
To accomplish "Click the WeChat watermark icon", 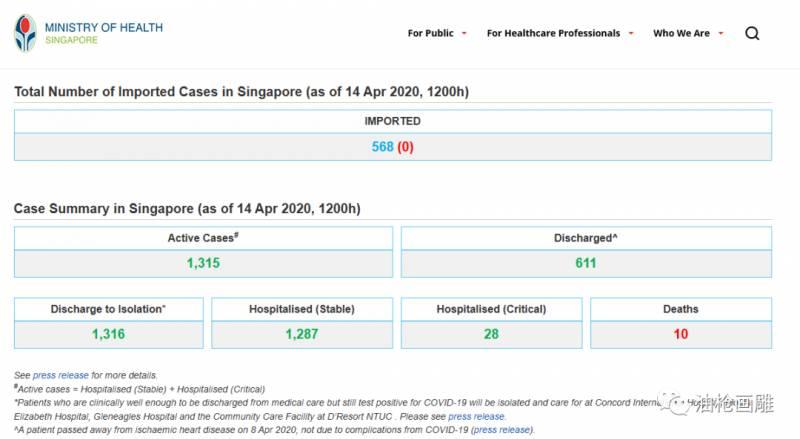I will [680, 406].
